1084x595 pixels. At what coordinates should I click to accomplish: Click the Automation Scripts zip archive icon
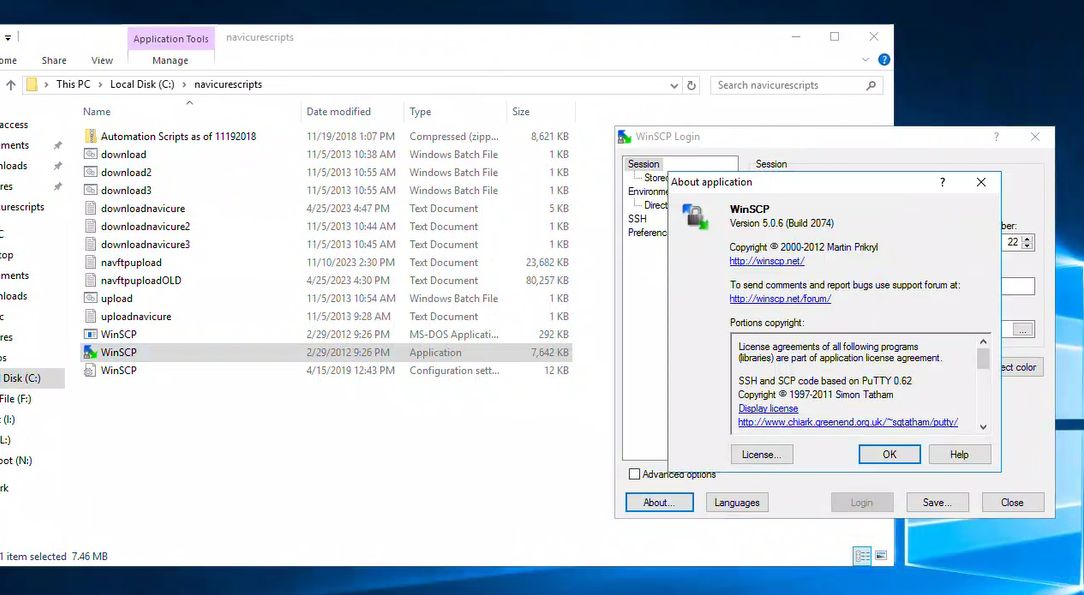90,136
